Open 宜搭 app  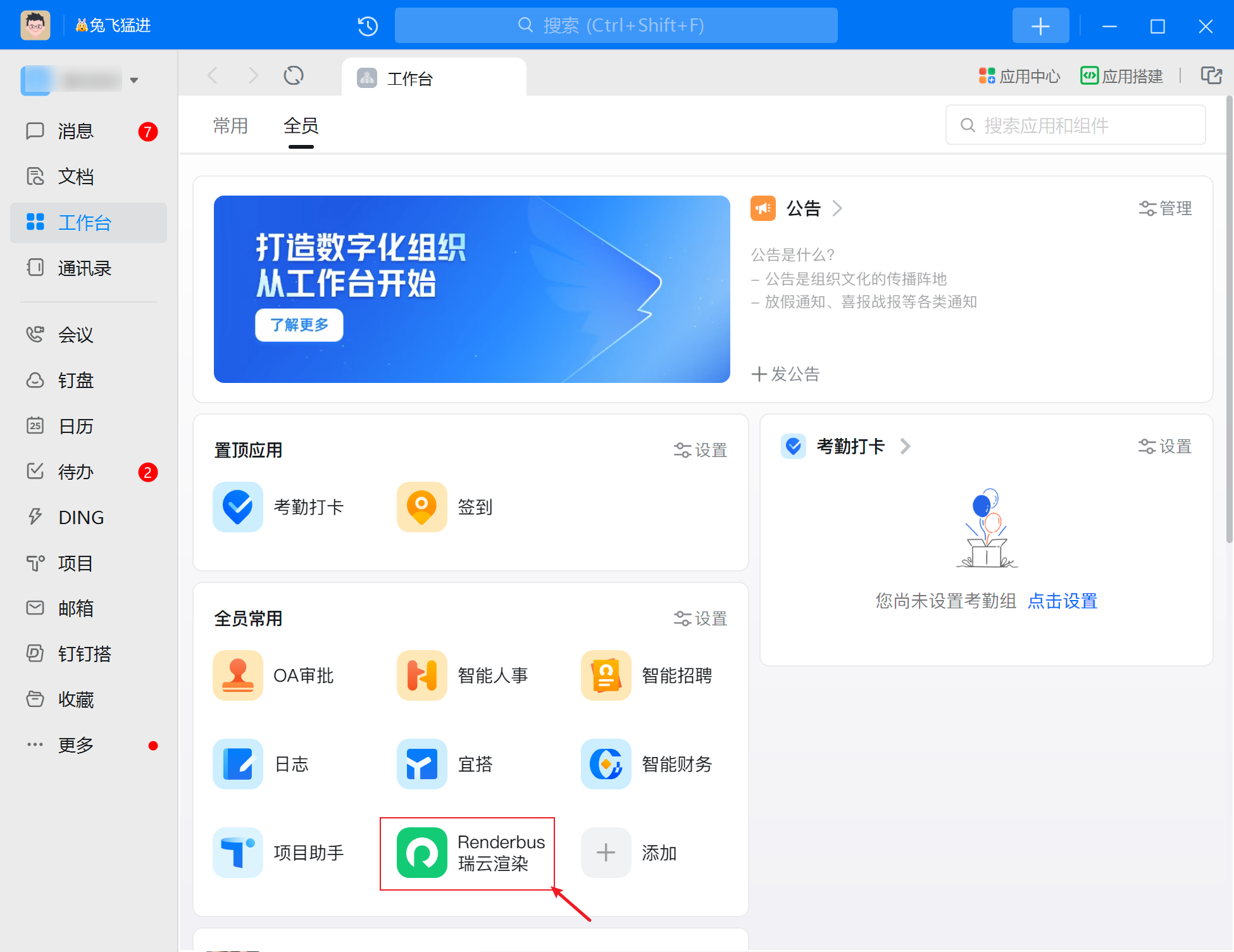click(445, 764)
